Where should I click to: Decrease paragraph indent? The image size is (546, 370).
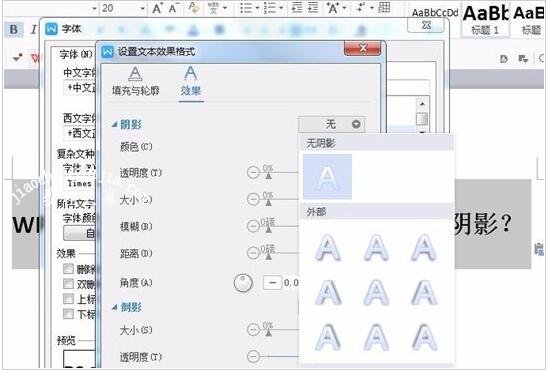tap(297, 7)
